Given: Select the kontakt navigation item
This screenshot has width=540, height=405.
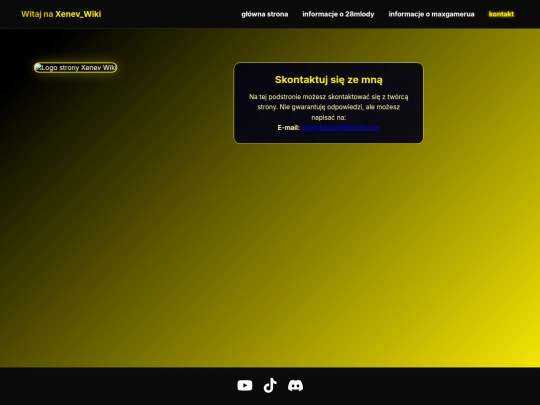Looking at the screenshot, I should pyautogui.click(x=501, y=14).
